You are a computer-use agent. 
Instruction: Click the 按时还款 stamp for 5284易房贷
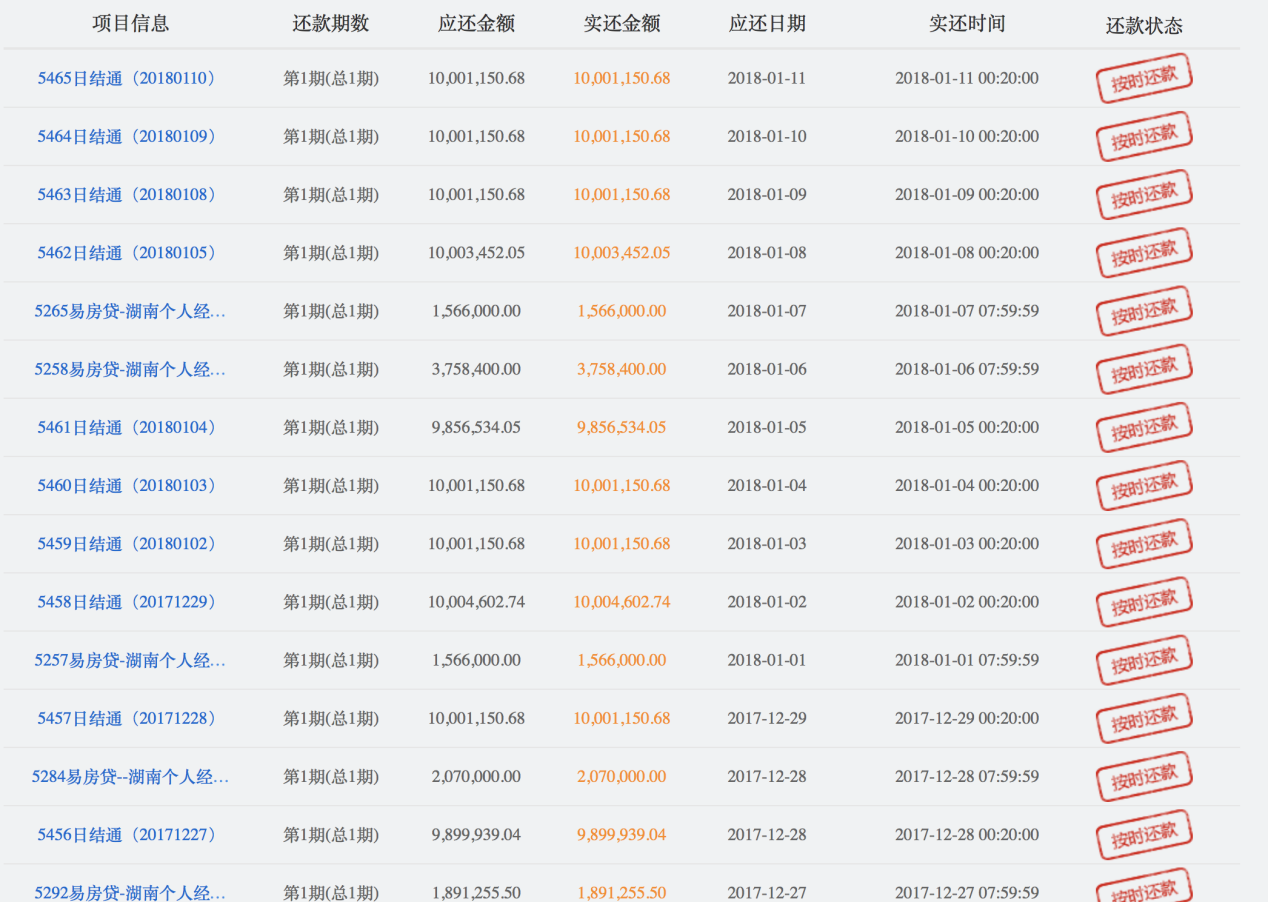(1143, 777)
